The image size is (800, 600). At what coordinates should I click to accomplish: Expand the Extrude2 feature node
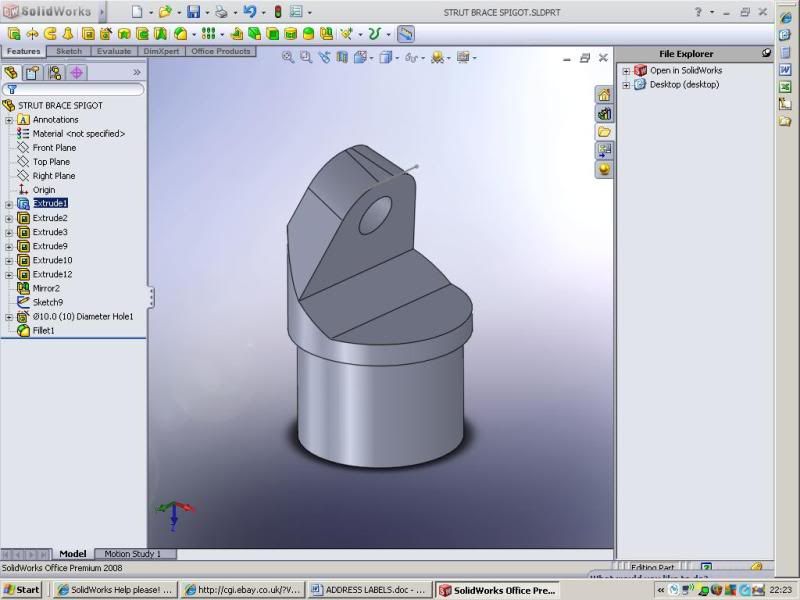click(9, 218)
